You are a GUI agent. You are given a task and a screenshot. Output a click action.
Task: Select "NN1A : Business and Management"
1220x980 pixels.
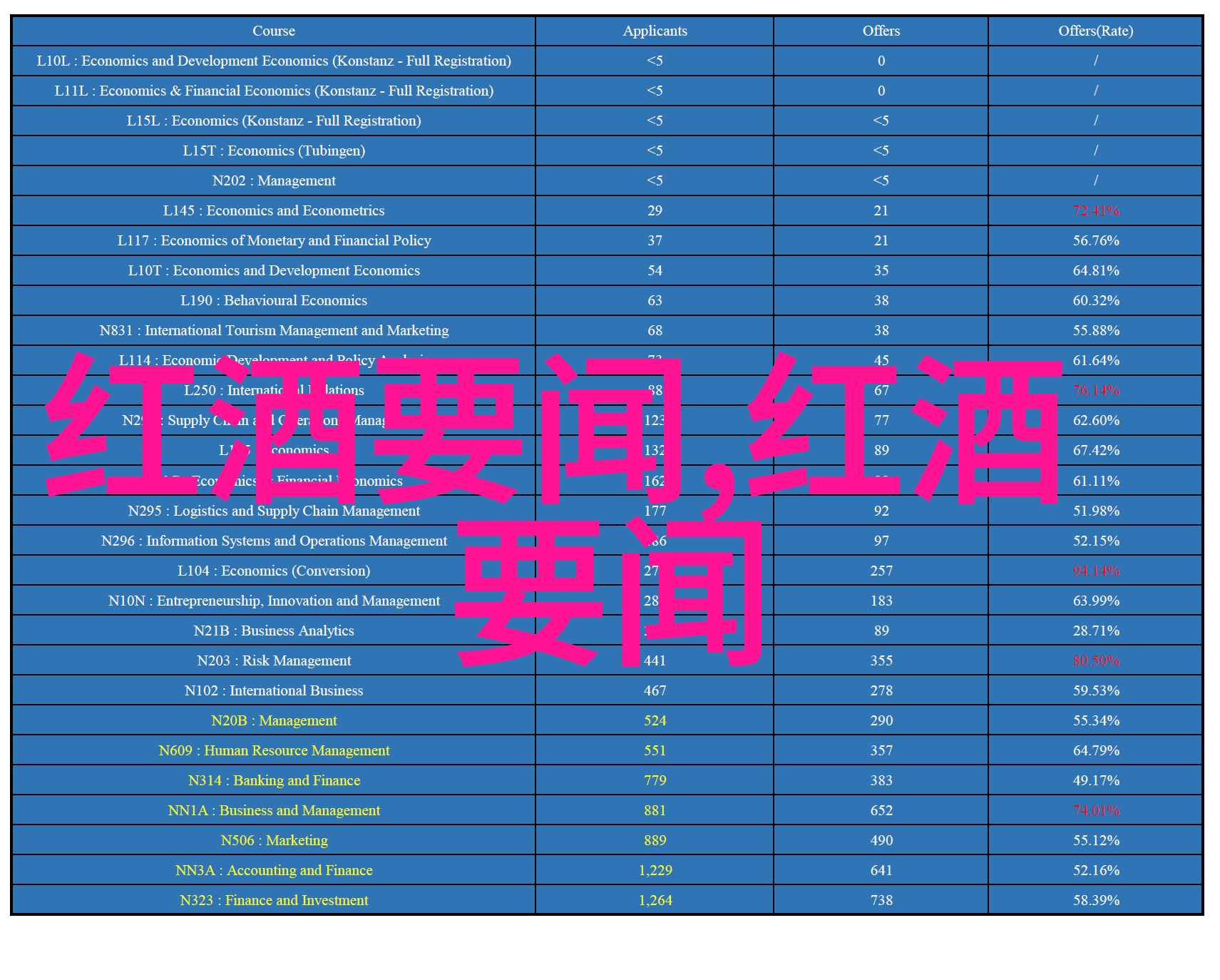click(x=274, y=810)
